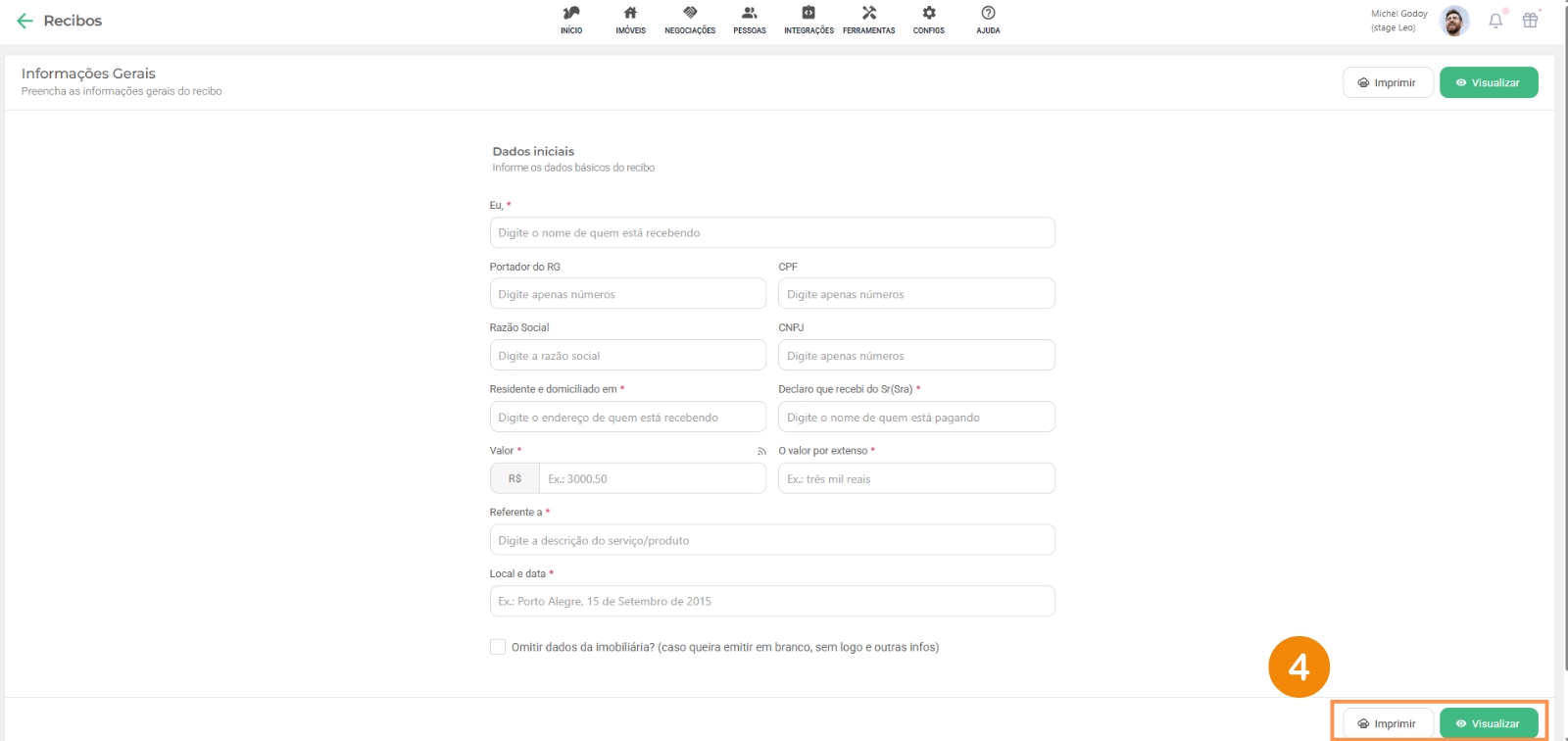Click the back arrow next to Recibos
1568x741 pixels.
pyautogui.click(x=24, y=21)
